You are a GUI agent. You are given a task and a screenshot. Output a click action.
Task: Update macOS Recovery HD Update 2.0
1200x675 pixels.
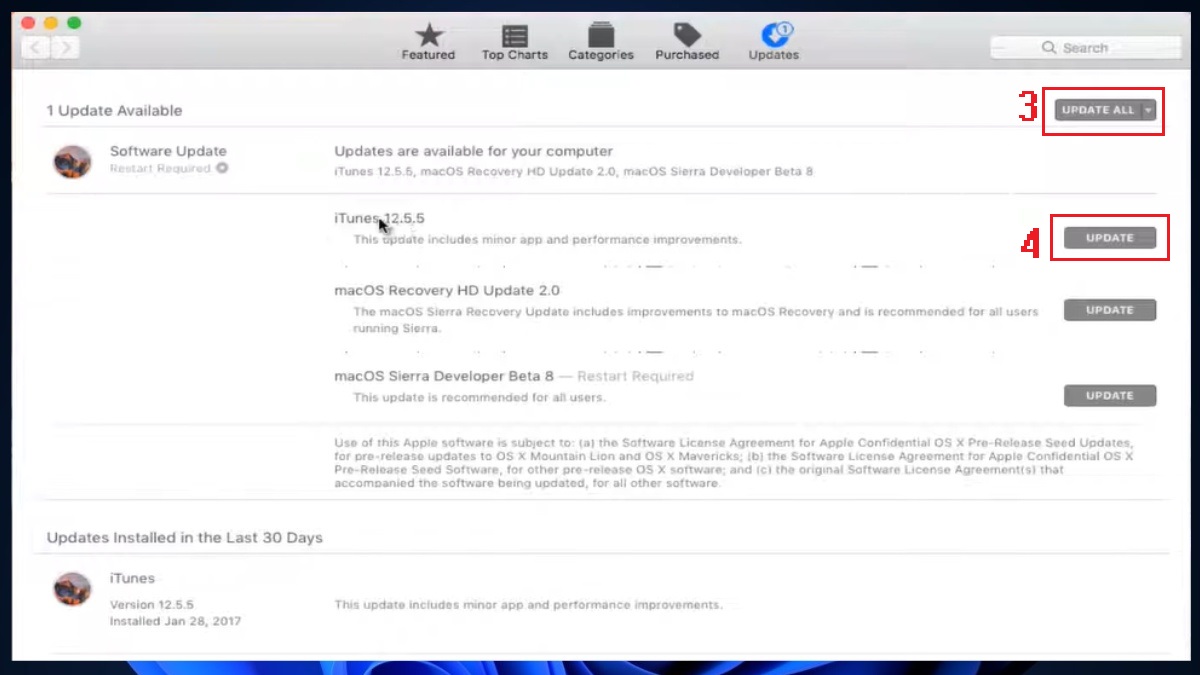click(1109, 310)
